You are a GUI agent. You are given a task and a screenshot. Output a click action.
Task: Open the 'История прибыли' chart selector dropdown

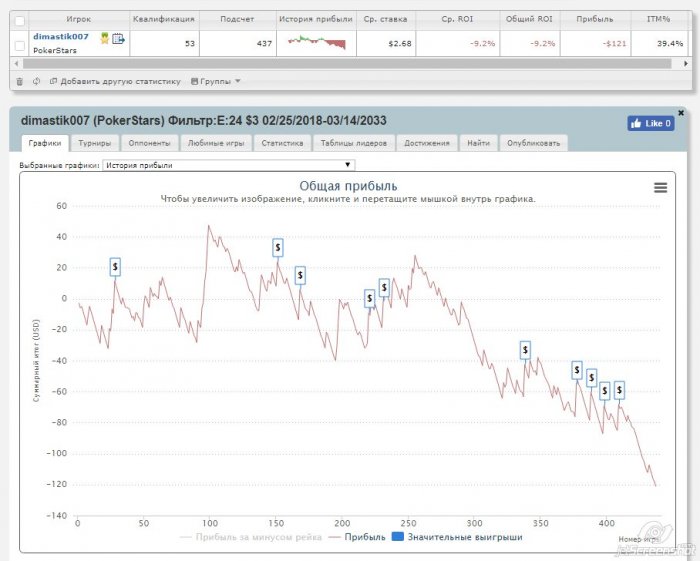click(229, 165)
